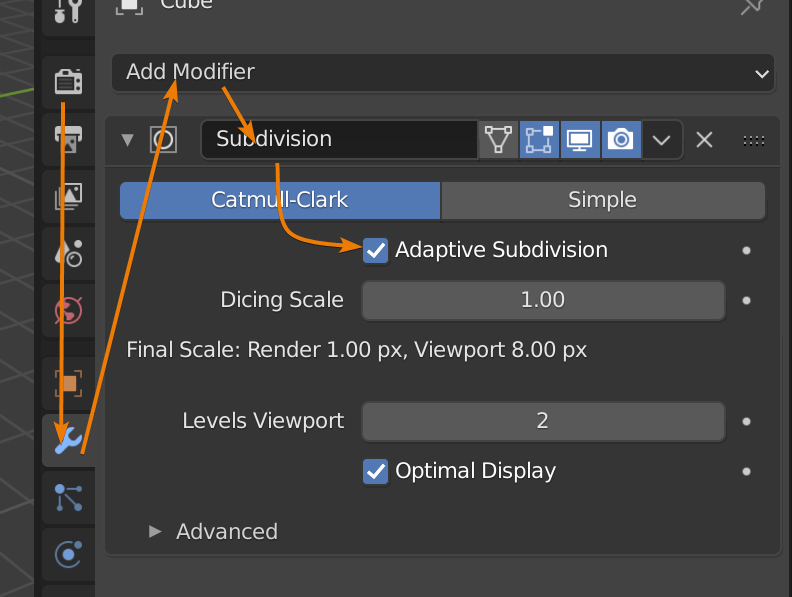Uncheck the Adaptive Subdivision checkbox
792x597 pixels.
375,250
